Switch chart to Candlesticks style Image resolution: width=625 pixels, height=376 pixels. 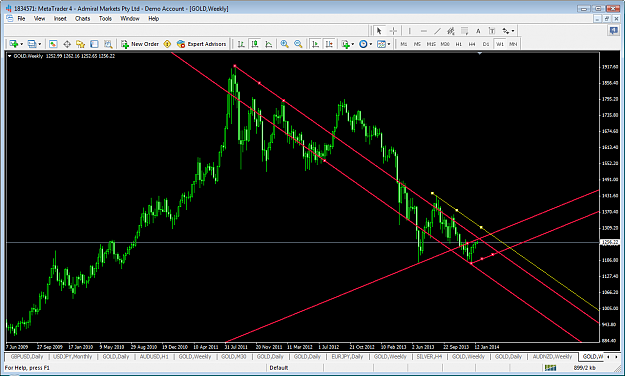pyautogui.click(x=255, y=44)
